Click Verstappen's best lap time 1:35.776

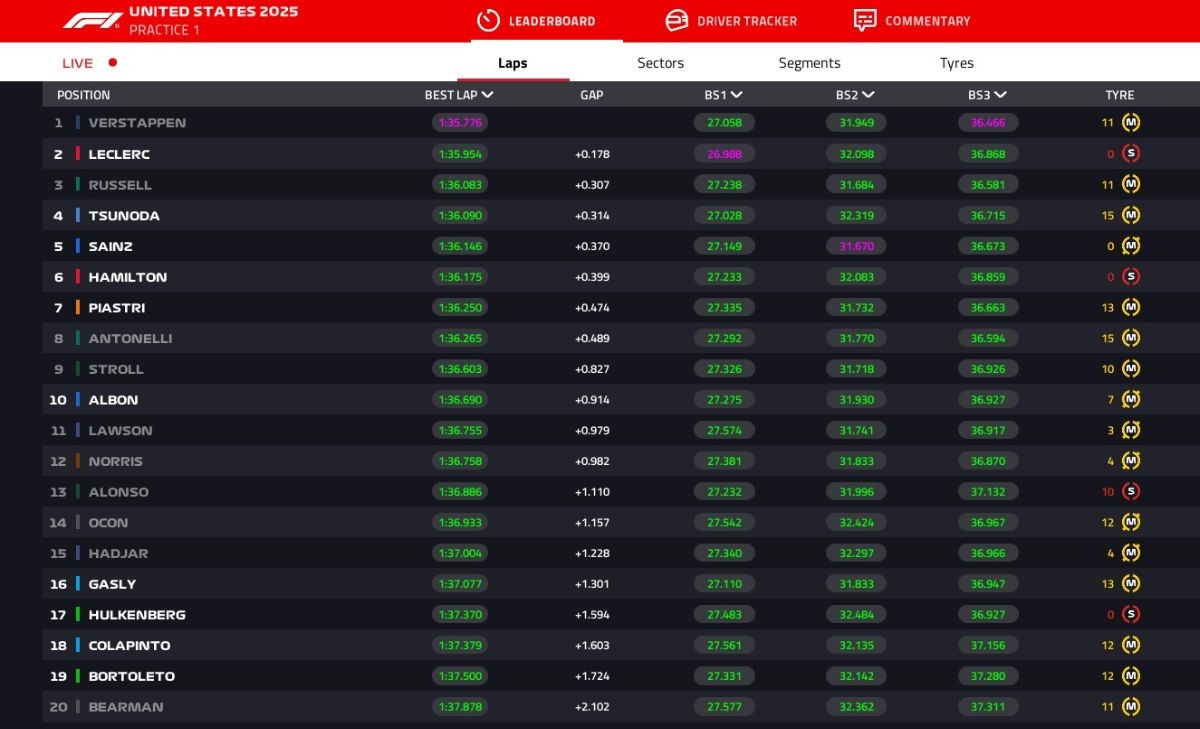(x=459, y=123)
